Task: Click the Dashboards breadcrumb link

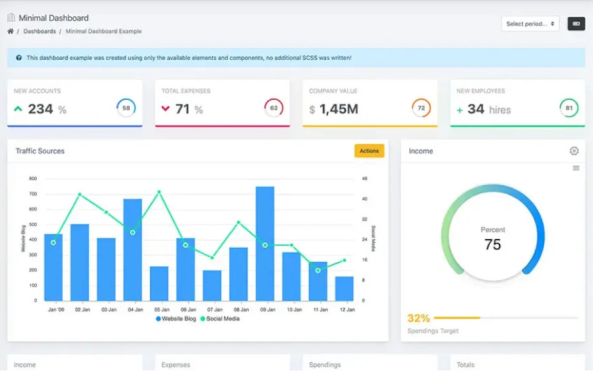Action: click(40, 31)
